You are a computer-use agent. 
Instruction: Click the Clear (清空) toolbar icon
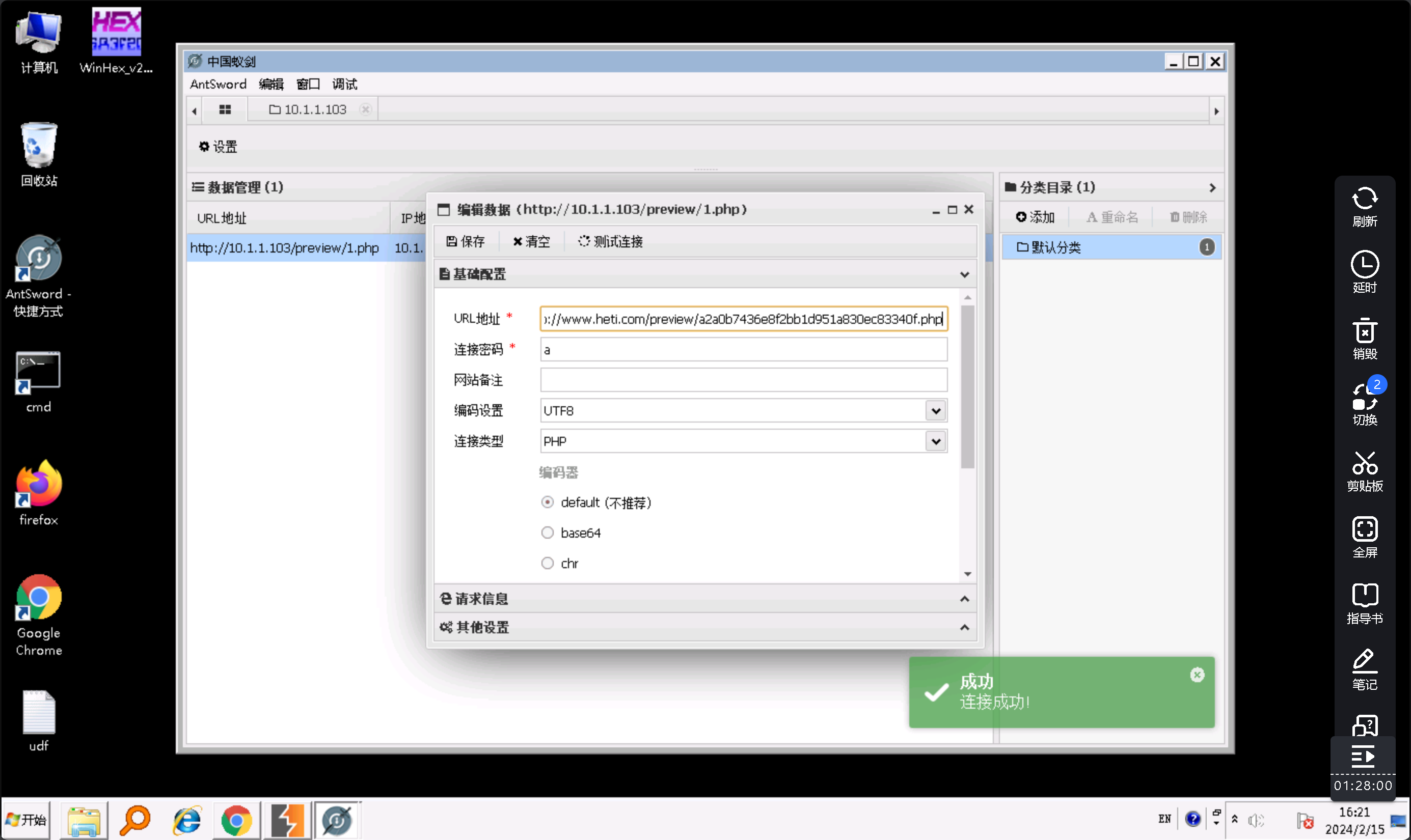pyautogui.click(x=518, y=242)
